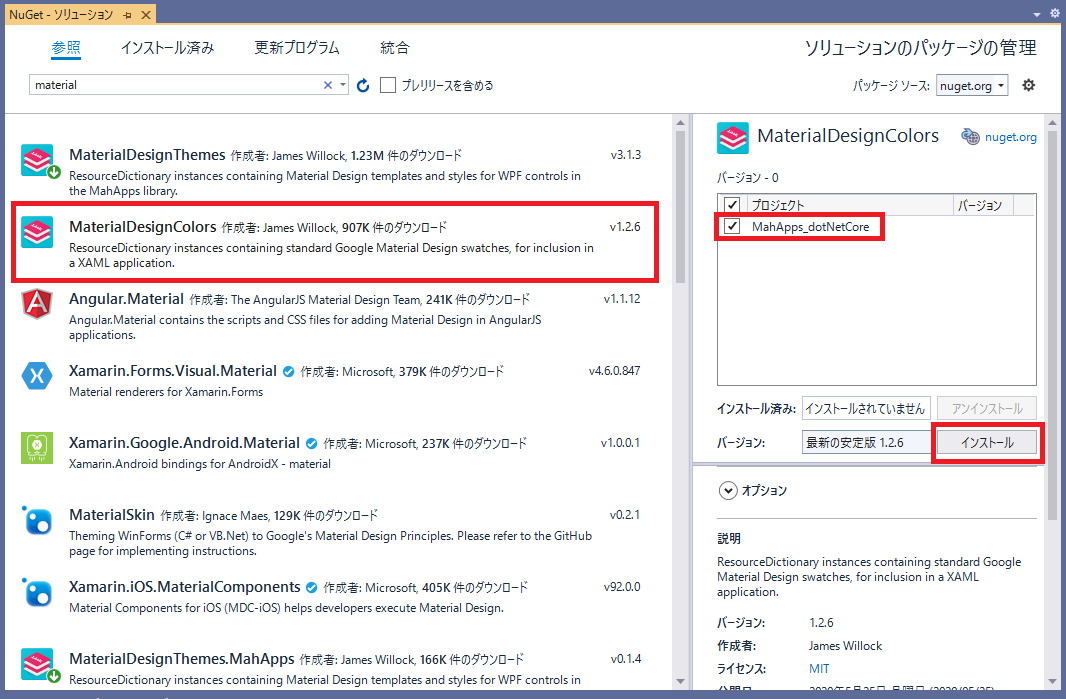Click verified badge of Xamarin.iOS.MaterialComponents
This screenshot has height=699, width=1066.
click(x=311, y=587)
